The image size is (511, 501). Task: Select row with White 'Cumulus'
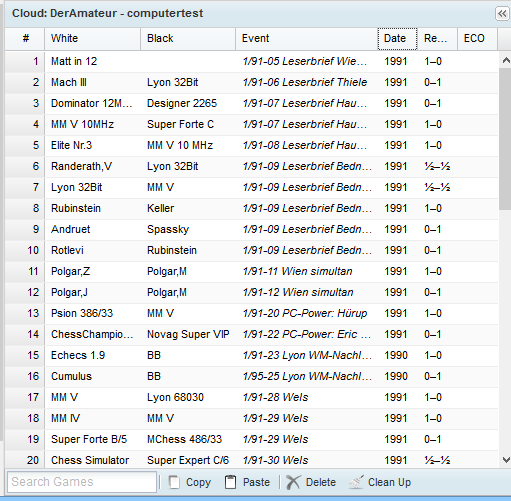[251, 376]
